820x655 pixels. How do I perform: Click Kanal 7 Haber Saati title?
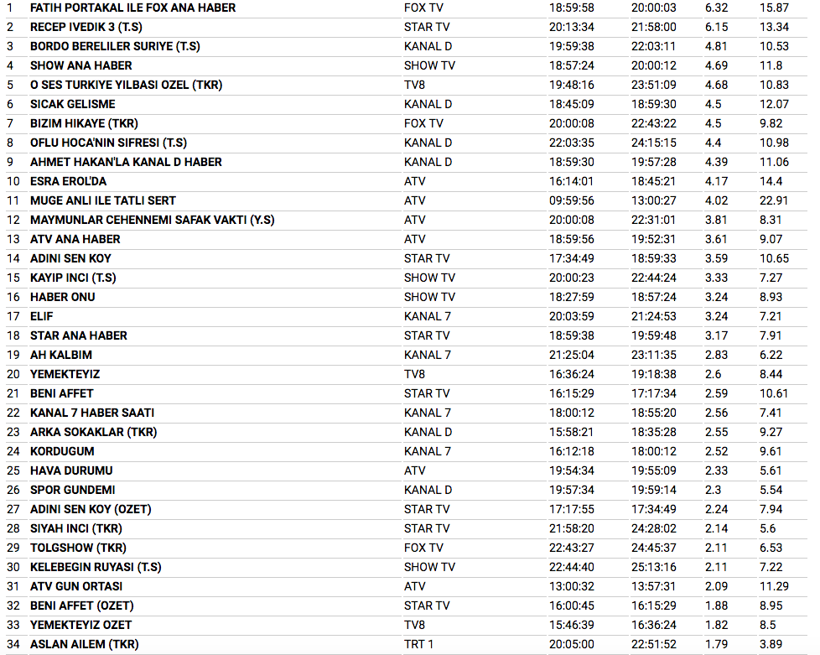click(92, 413)
